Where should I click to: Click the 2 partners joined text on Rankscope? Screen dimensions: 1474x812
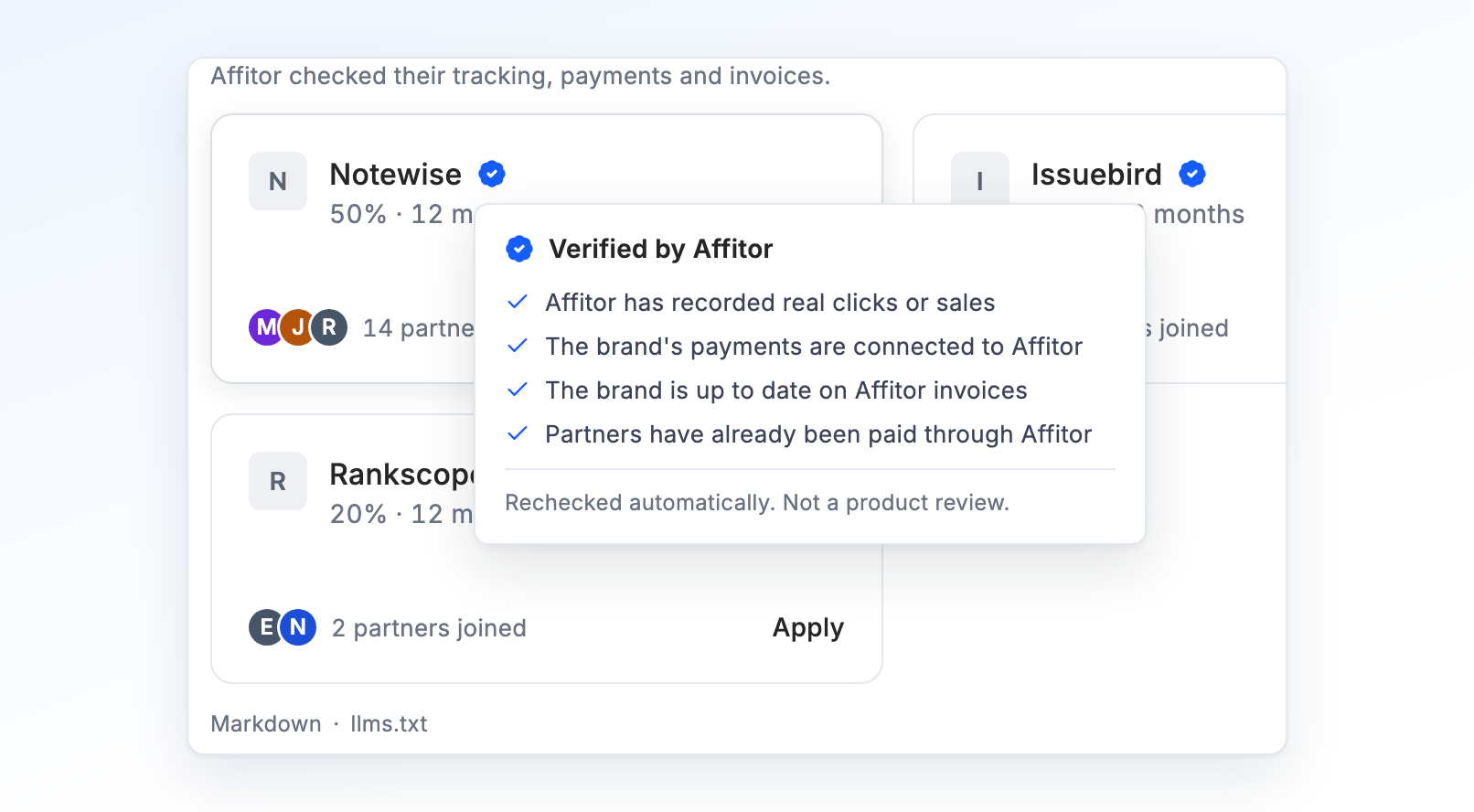(x=429, y=628)
